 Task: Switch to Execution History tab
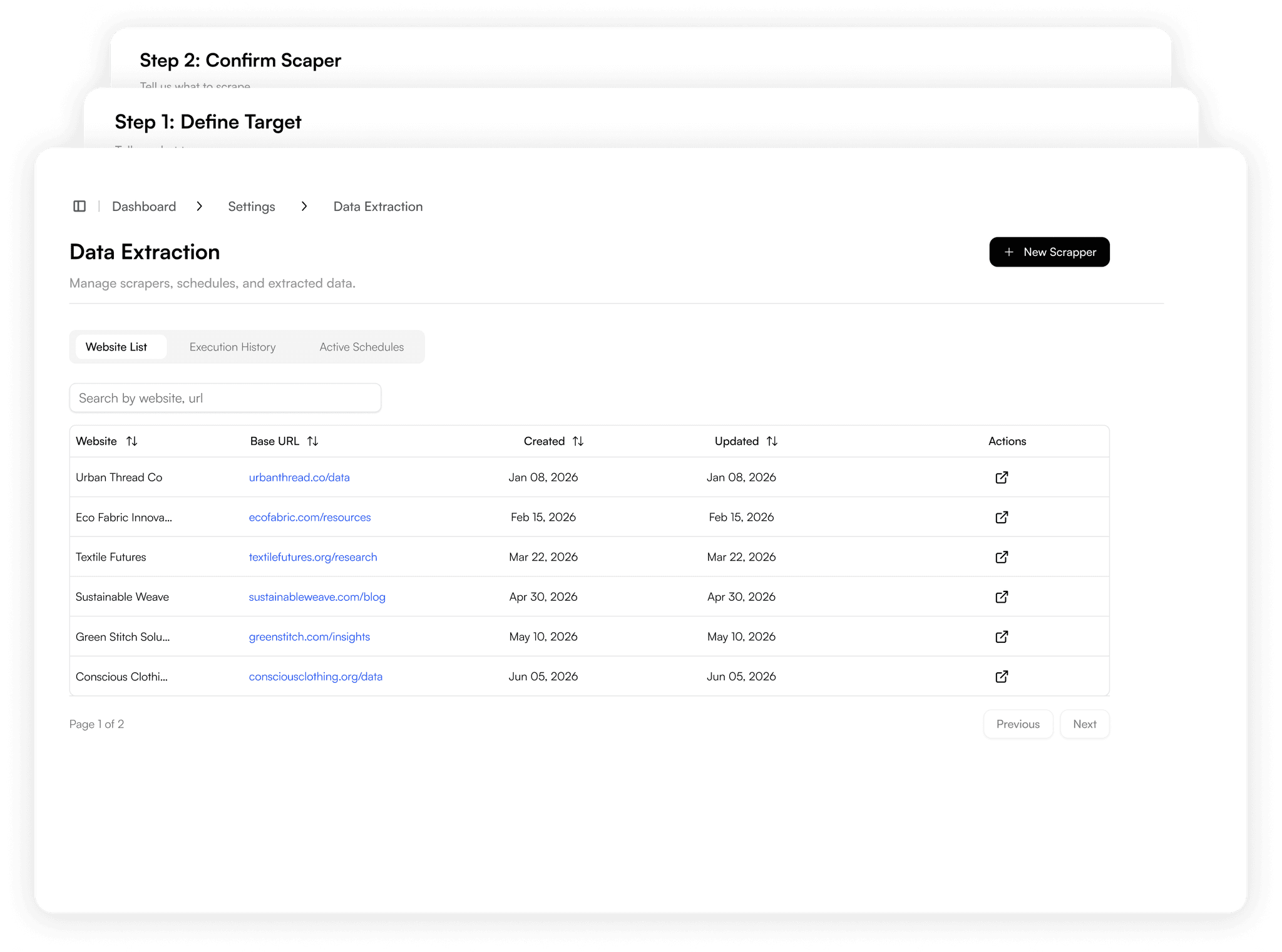pyautogui.click(x=232, y=347)
